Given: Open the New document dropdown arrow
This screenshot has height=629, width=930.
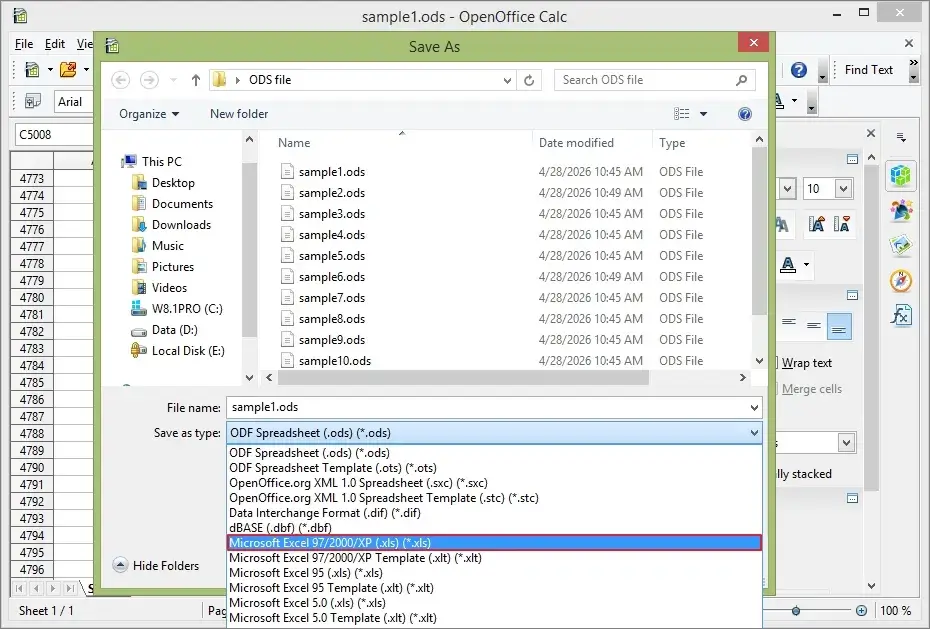Looking at the screenshot, I should (x=50, y=70).
